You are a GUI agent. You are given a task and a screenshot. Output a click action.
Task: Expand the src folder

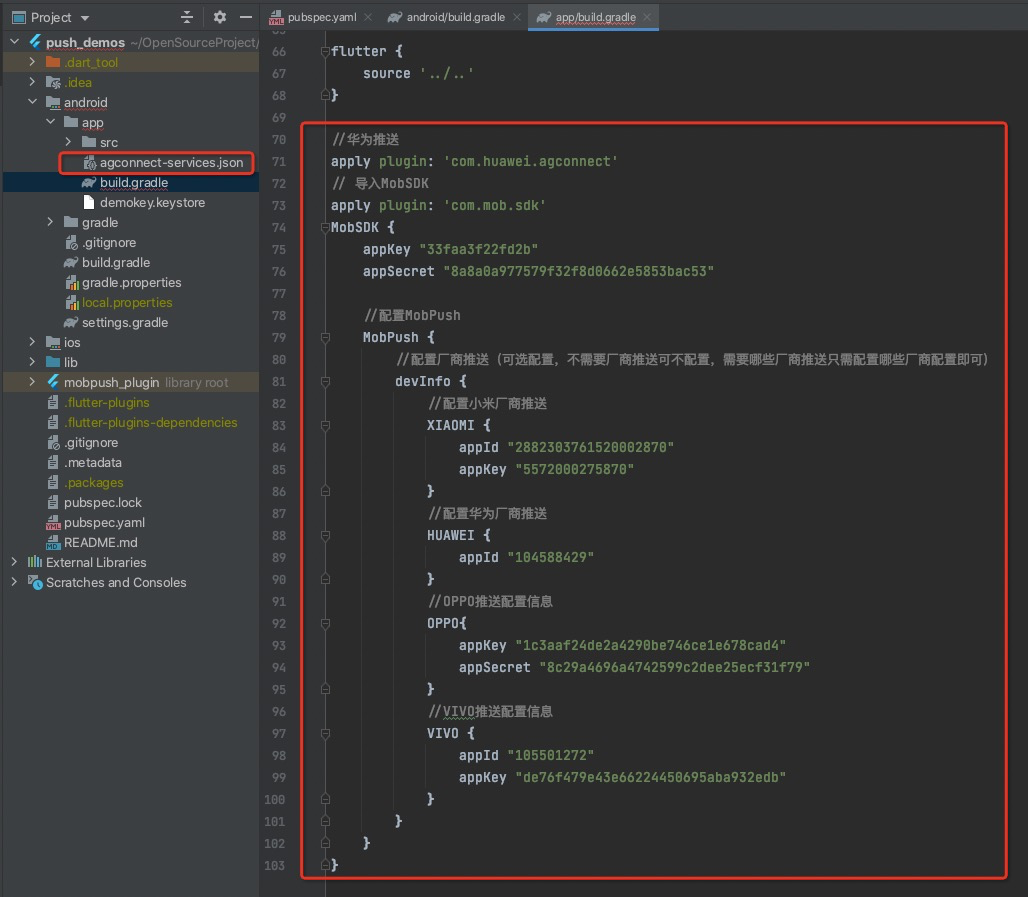(69, 142)
